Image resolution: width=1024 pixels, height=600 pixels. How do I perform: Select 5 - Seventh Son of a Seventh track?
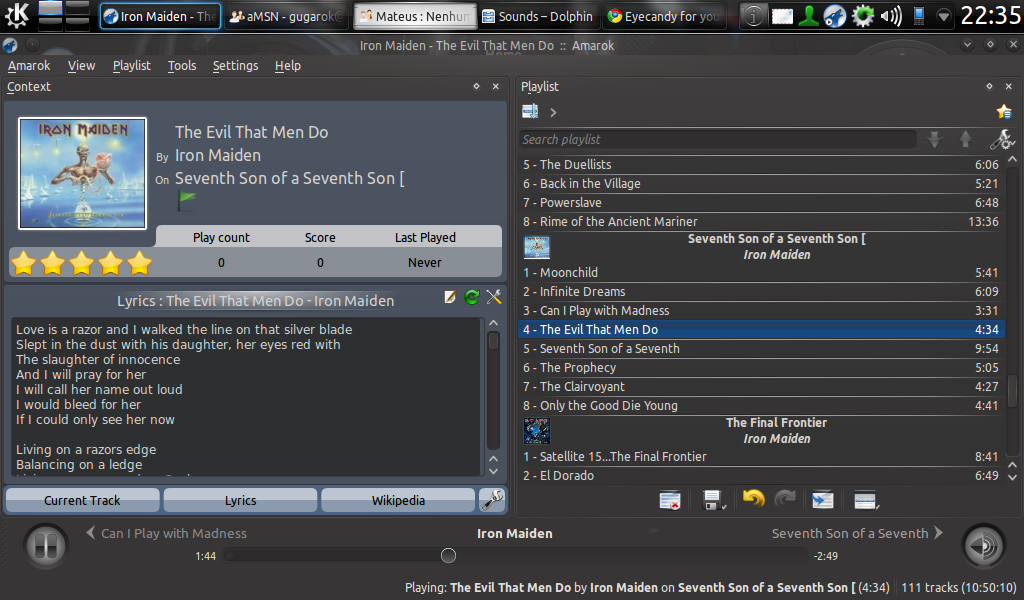[761, 349]
